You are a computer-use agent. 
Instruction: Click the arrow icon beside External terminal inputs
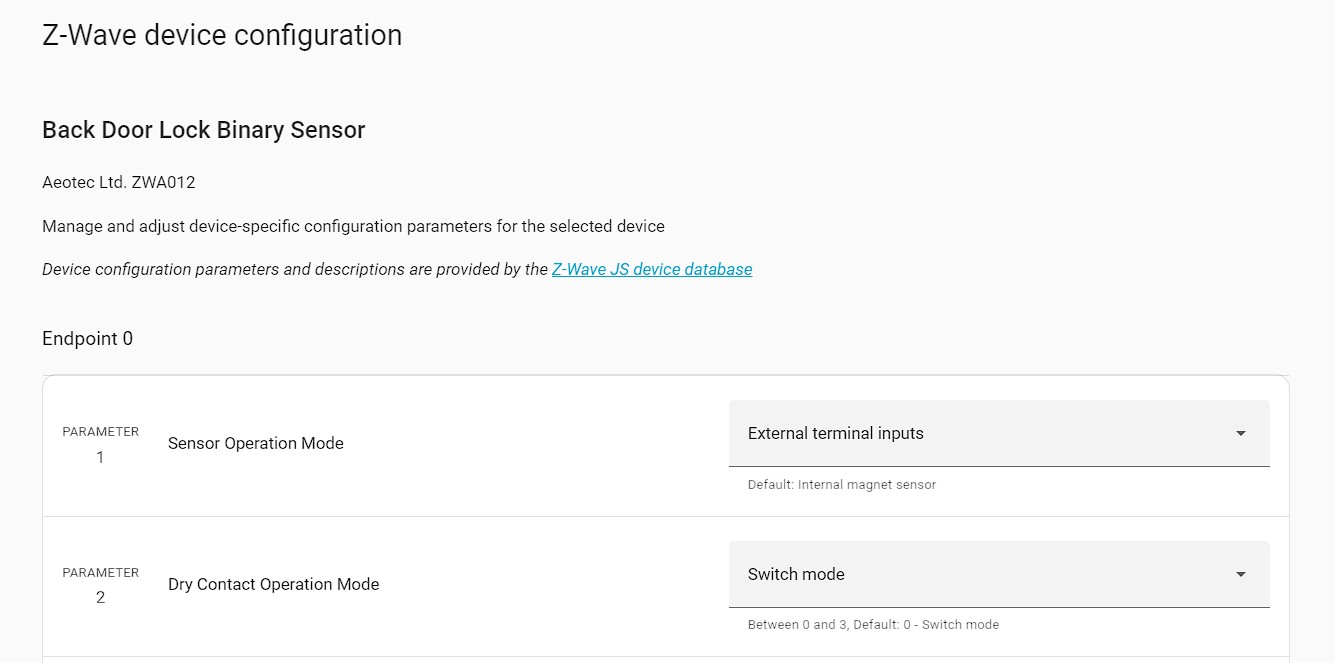coord(1240,434)
